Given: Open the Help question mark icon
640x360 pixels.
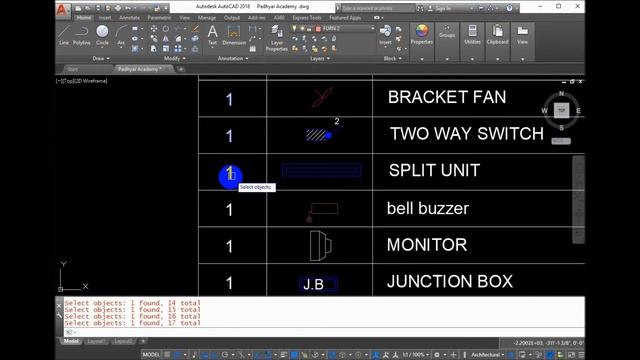Looking at the screenshot, I should click(509, 8).
